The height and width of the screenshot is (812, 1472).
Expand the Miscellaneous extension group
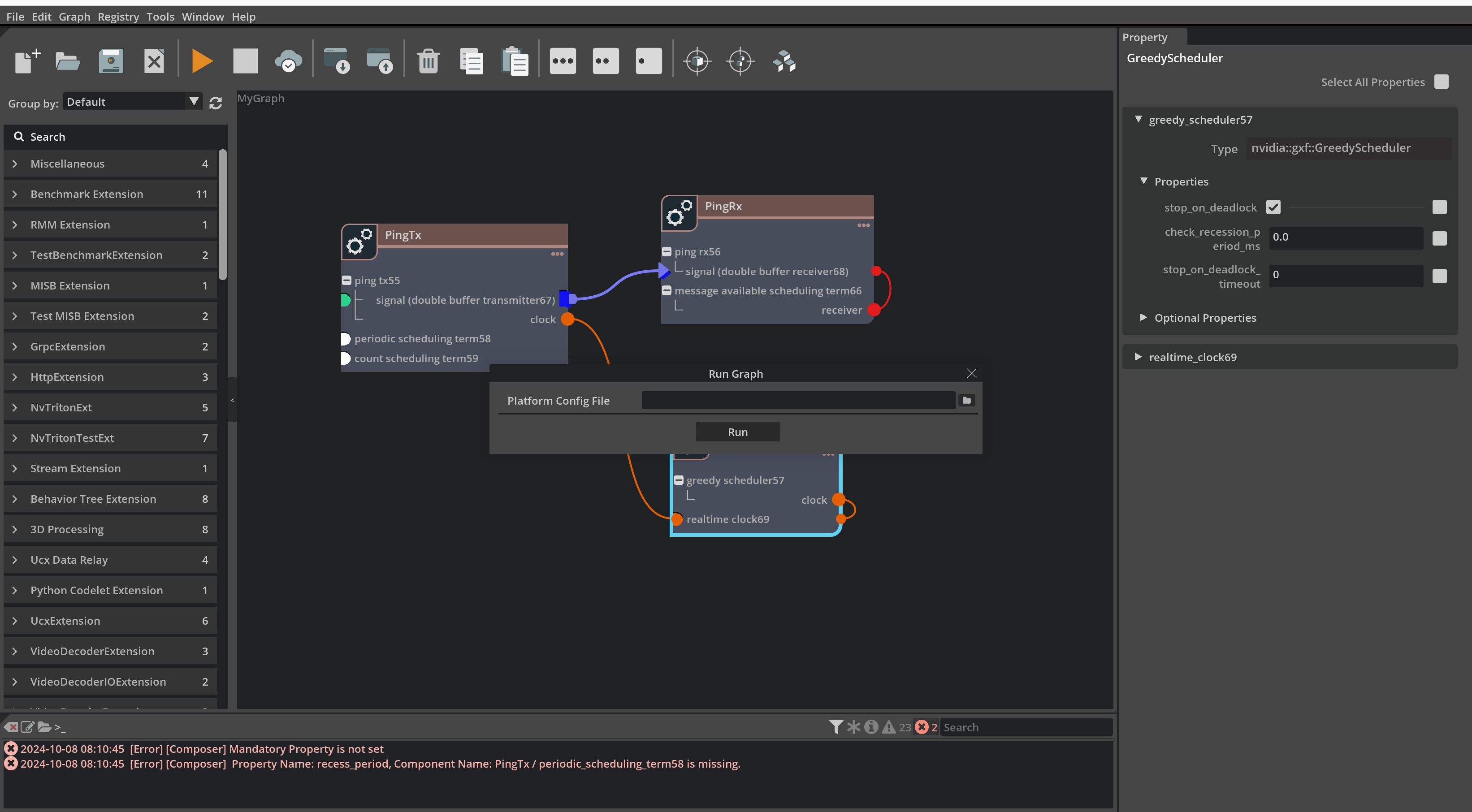(x=15, y=164)
